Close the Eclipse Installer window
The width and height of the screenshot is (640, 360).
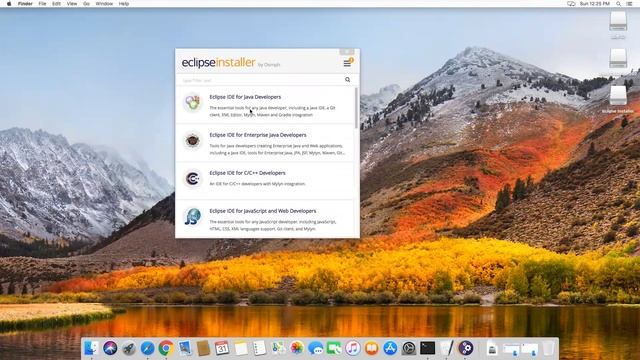(347, 51)
